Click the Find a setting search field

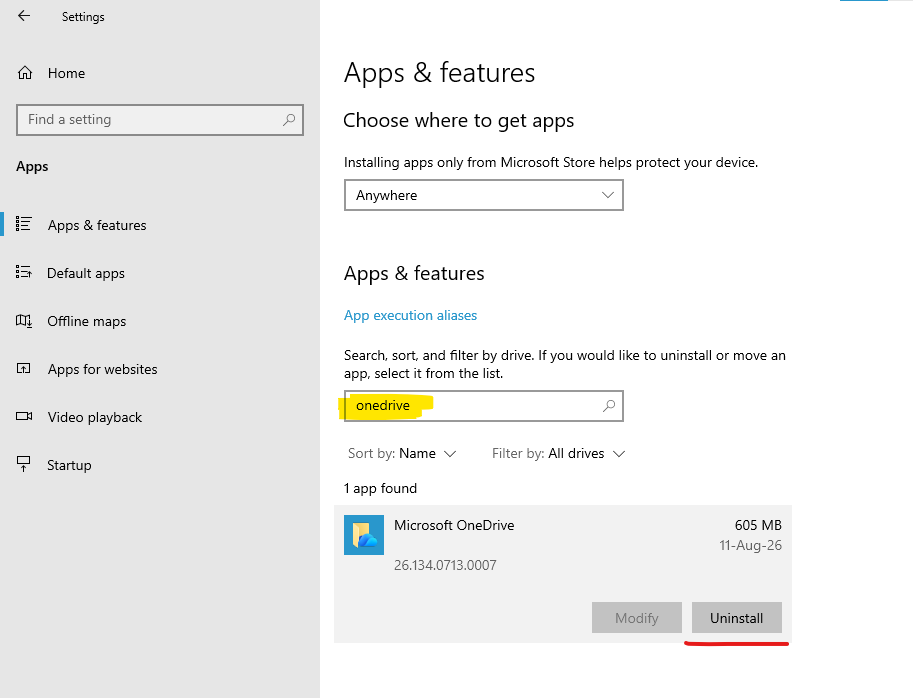160,119
